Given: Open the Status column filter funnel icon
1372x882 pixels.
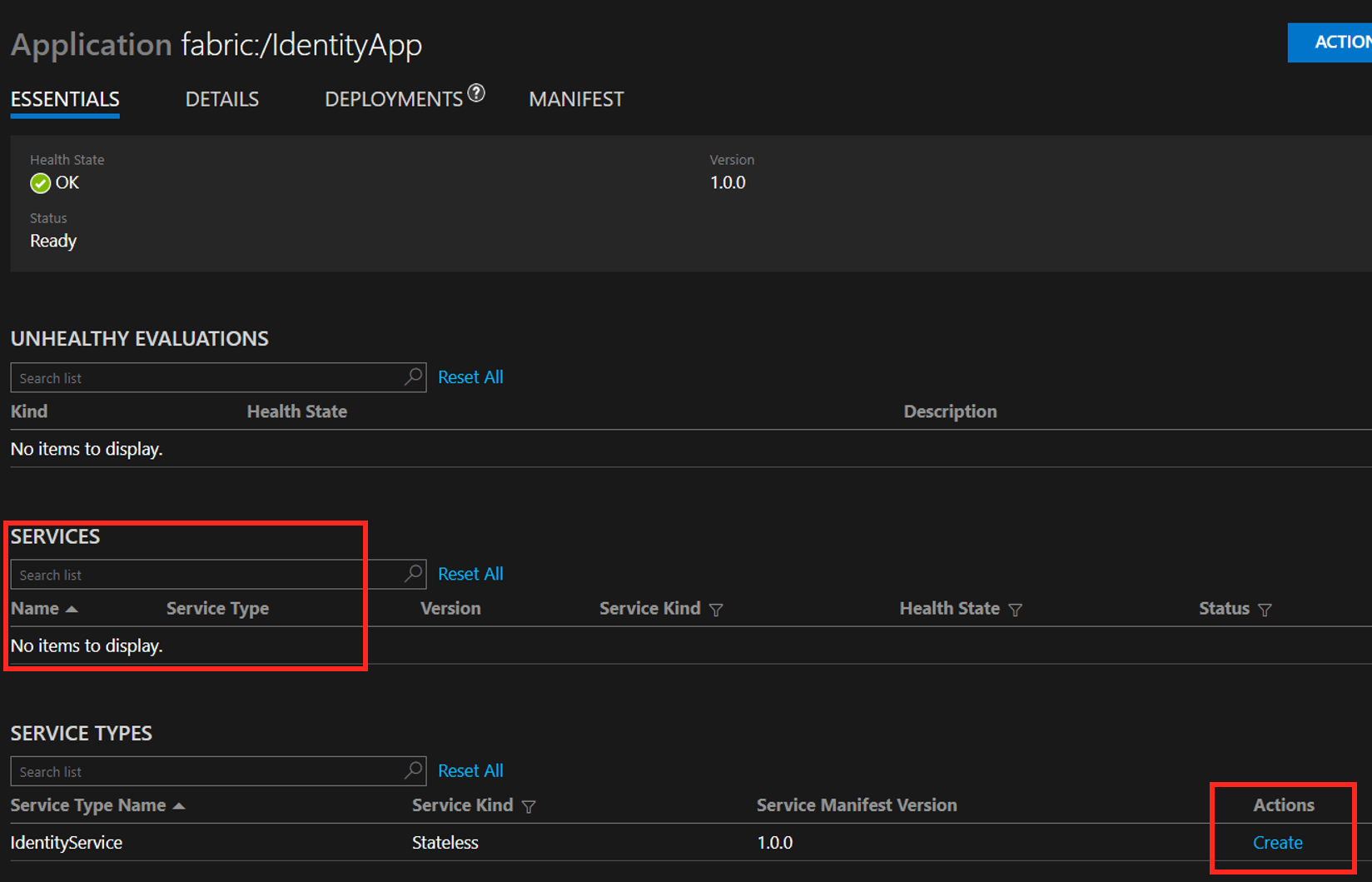Looking at the screenshot, I should coord(1265,610).
